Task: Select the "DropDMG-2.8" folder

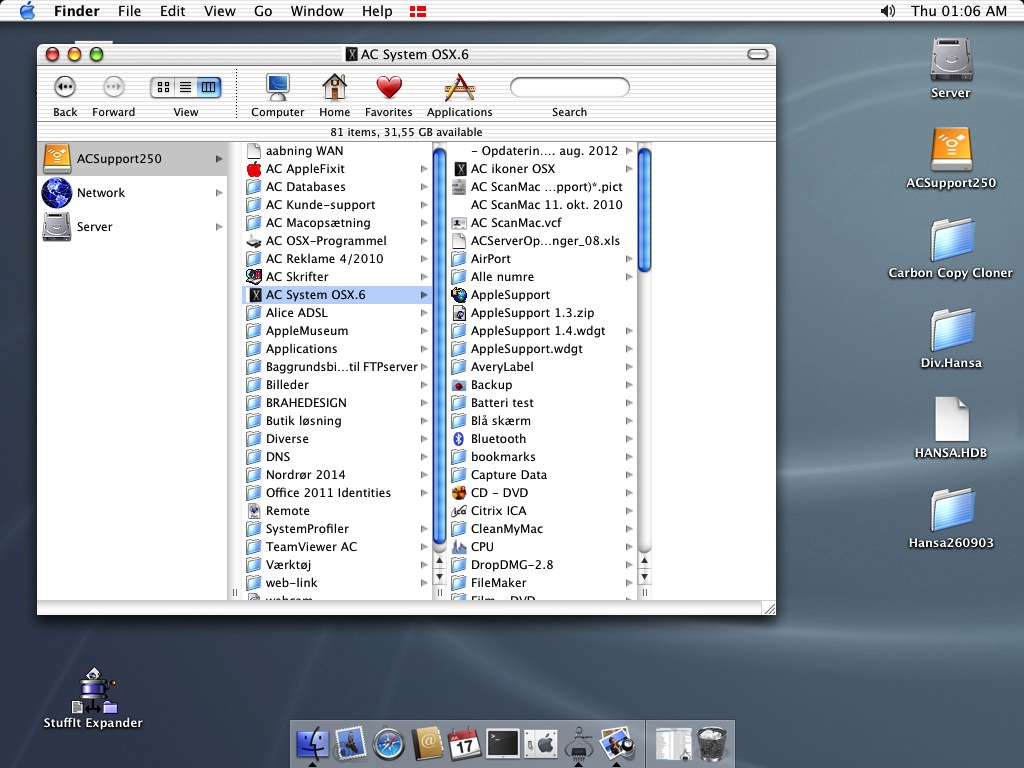Action: click(x=543, y=565)
